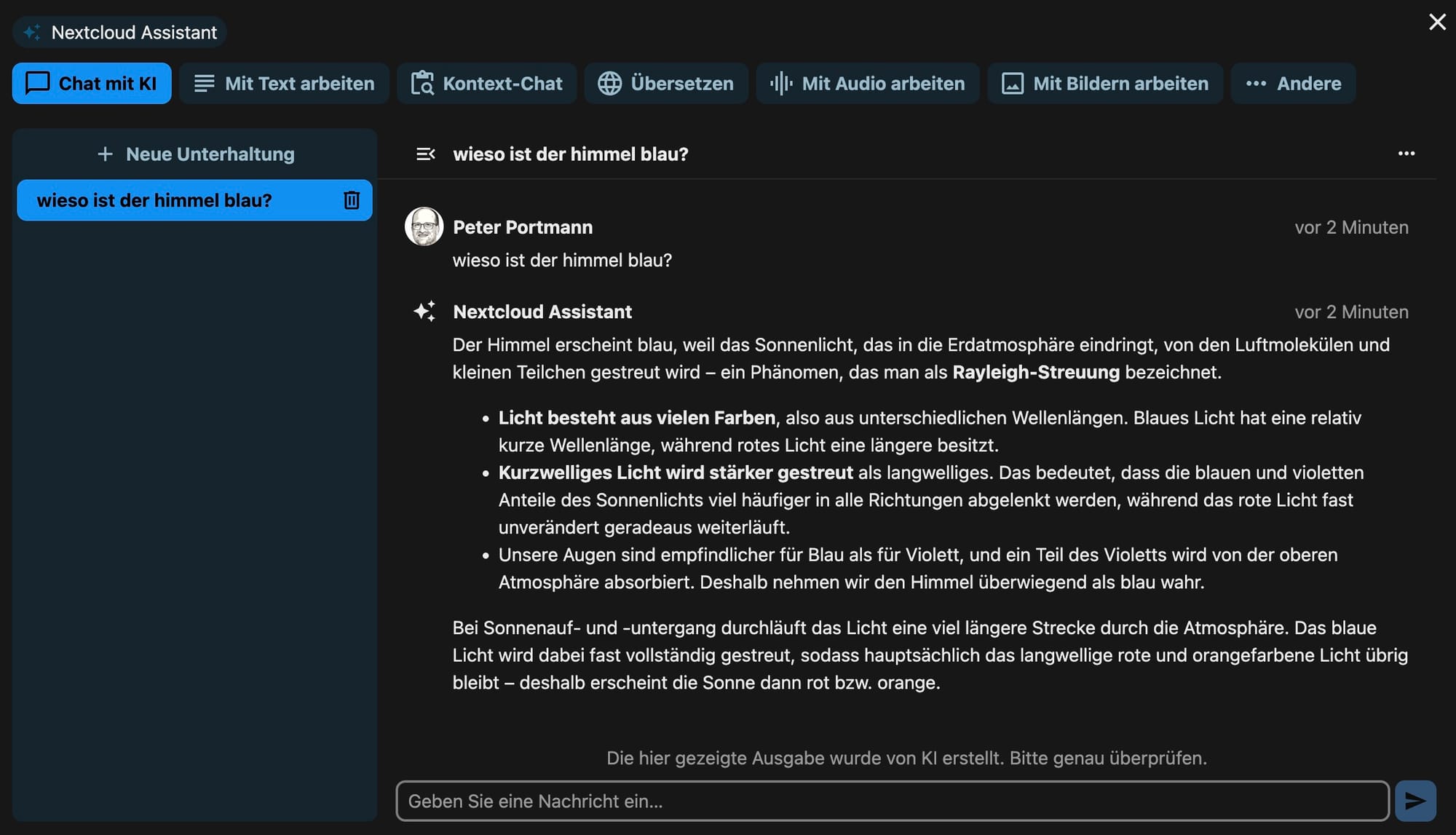
Task: Toggle the conversation sidebar with the collapse icon
Action: pyautogui.click(x=425, y=154)
